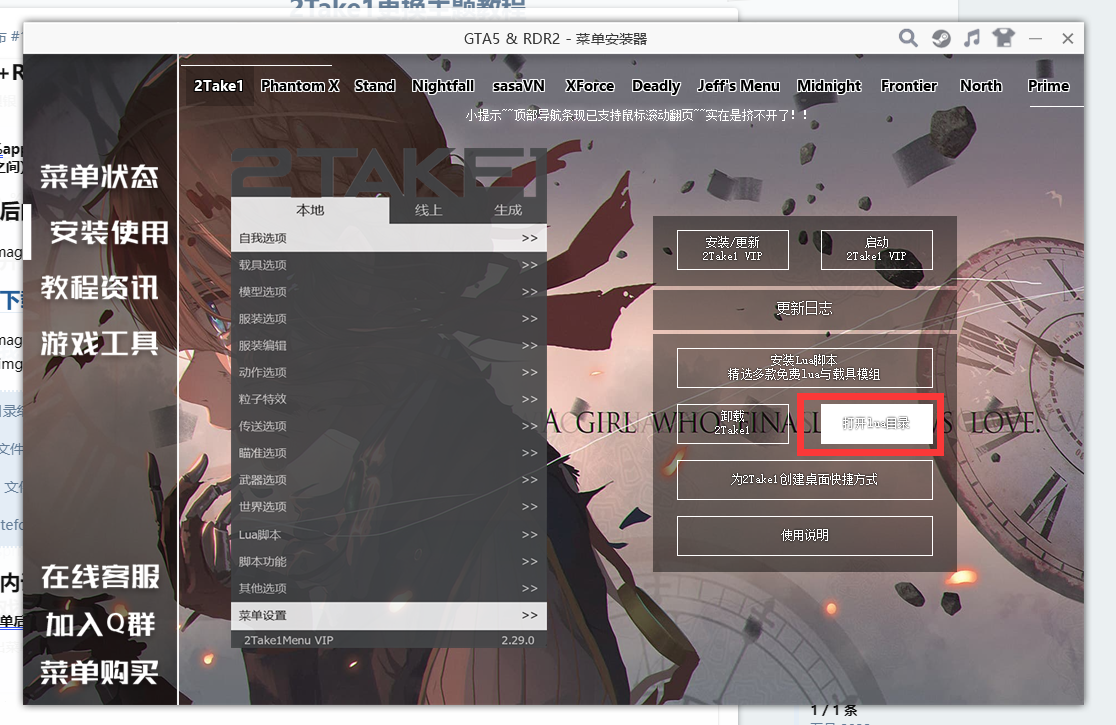Open the 更新日志 changelog
The height and width of the screenshot is (725, 1116).
coord(804,309)
